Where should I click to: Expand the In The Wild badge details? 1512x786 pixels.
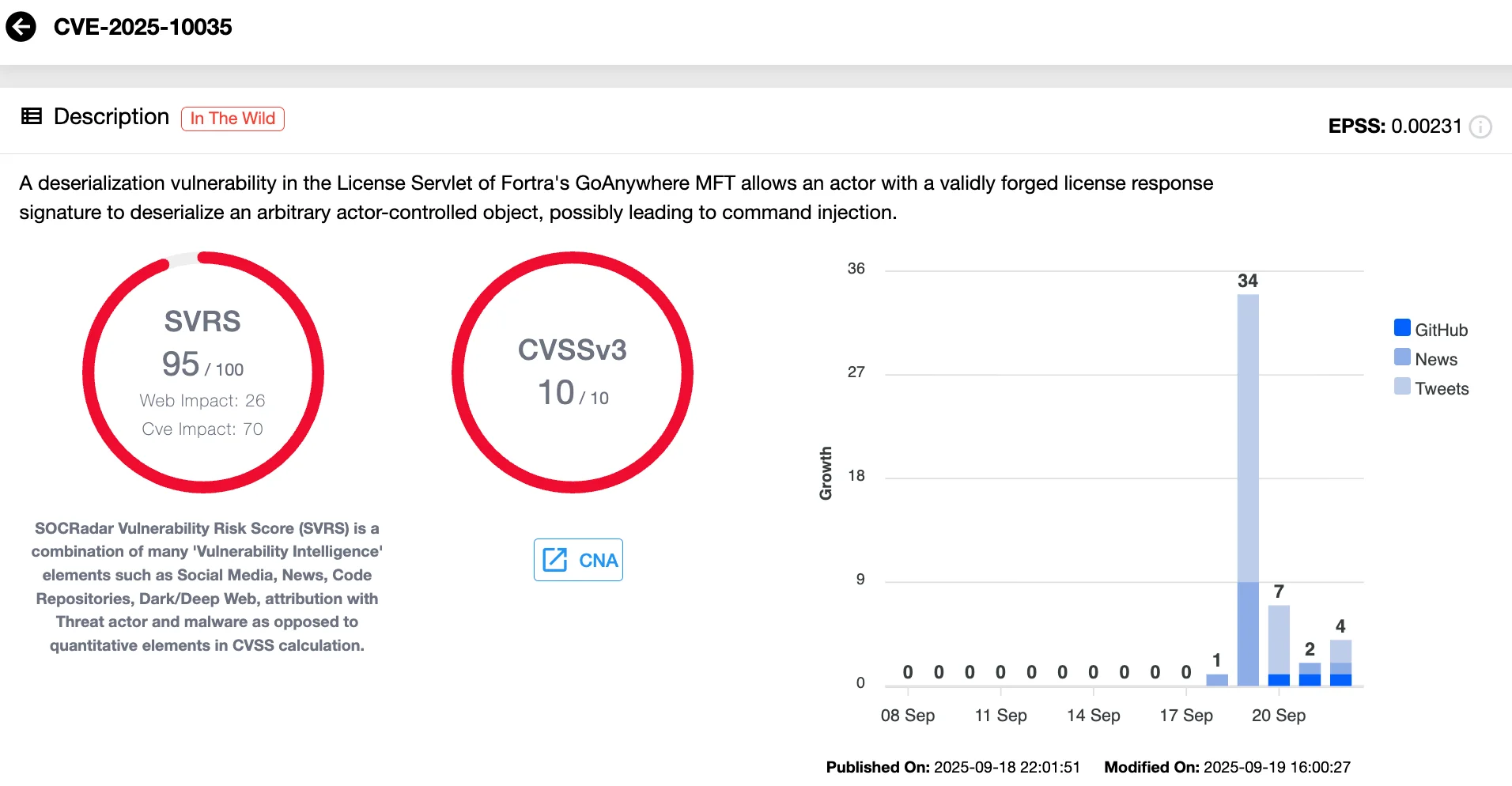232,118
